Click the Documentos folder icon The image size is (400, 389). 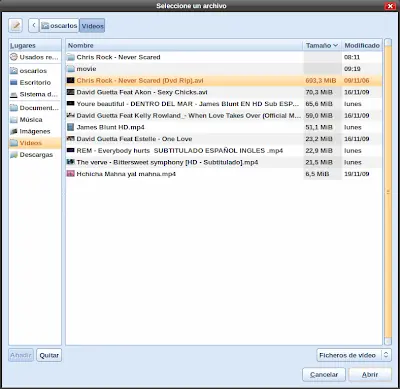click(x=14, y=108)
